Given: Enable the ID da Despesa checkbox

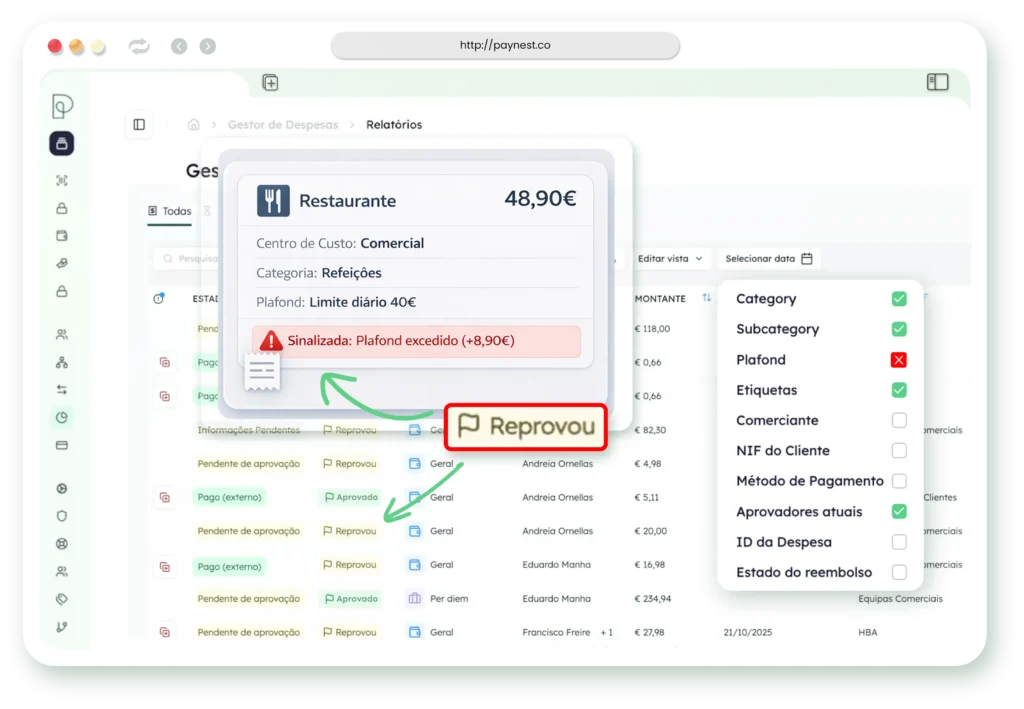Looking at the screenshot, I should 899,542.
